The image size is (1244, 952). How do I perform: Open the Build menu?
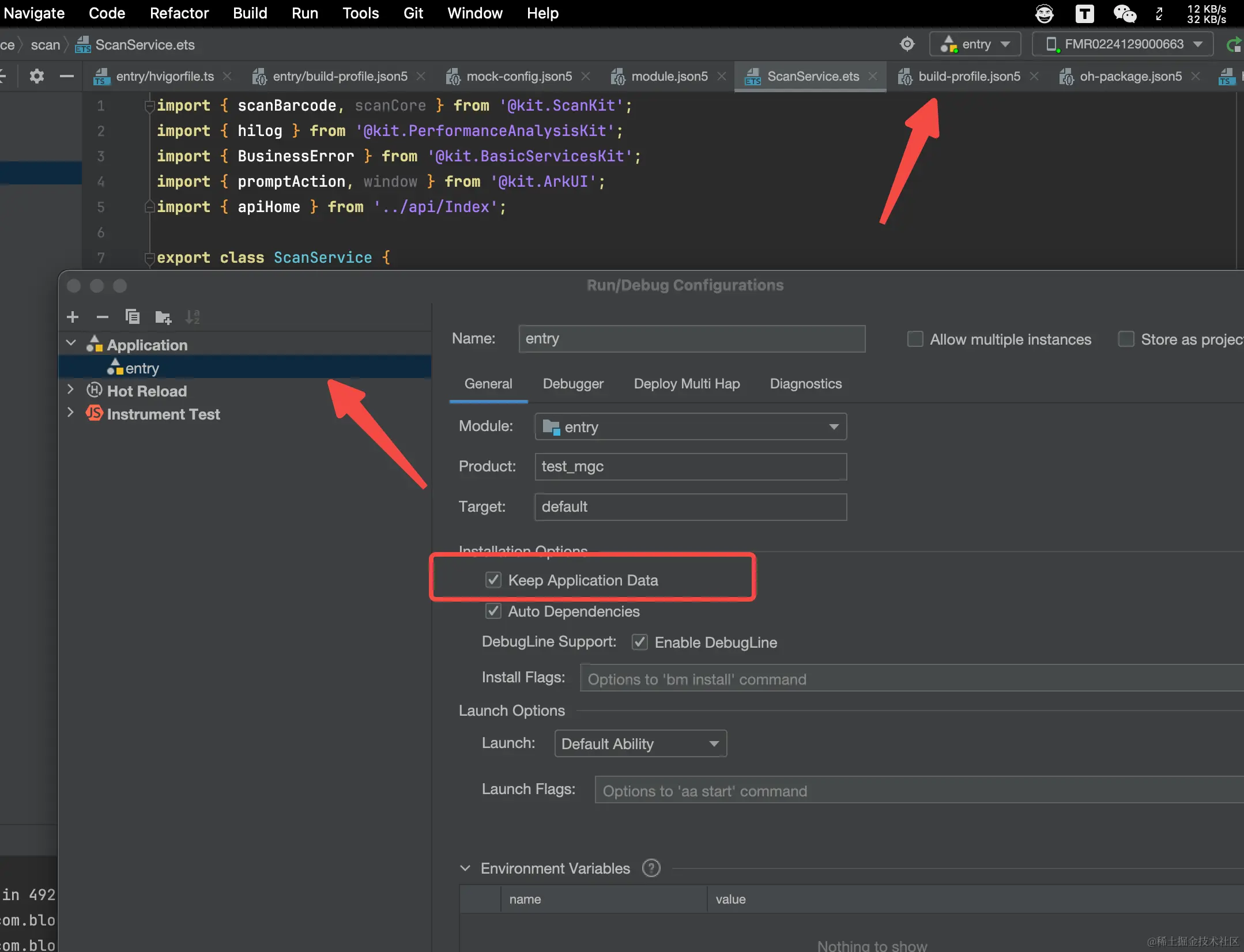pos(250,13)
